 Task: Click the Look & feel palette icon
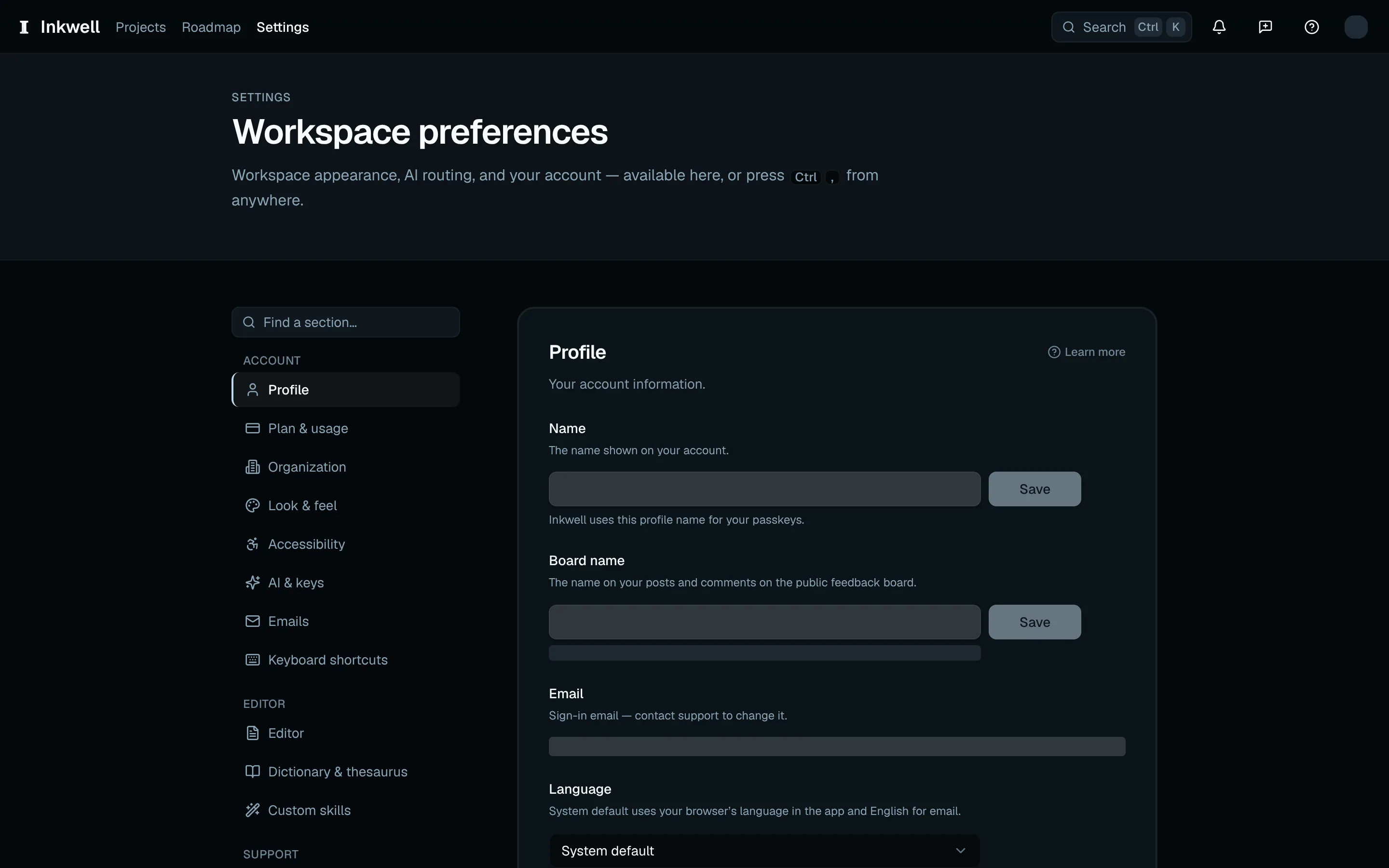pyautogui.click(x=253, y=505)
